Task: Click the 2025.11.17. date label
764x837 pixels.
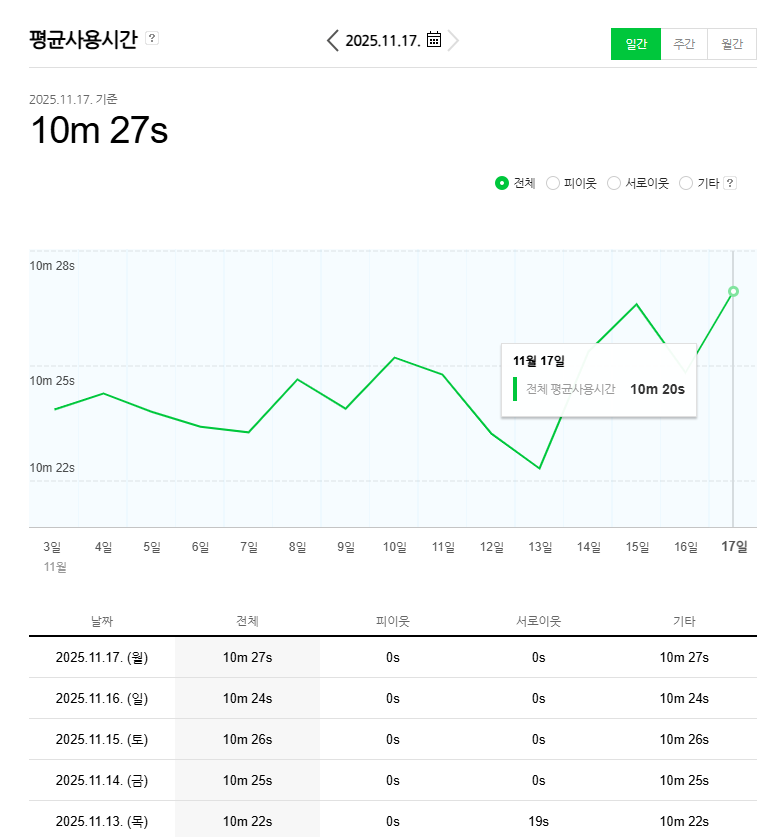Action: 387,39
